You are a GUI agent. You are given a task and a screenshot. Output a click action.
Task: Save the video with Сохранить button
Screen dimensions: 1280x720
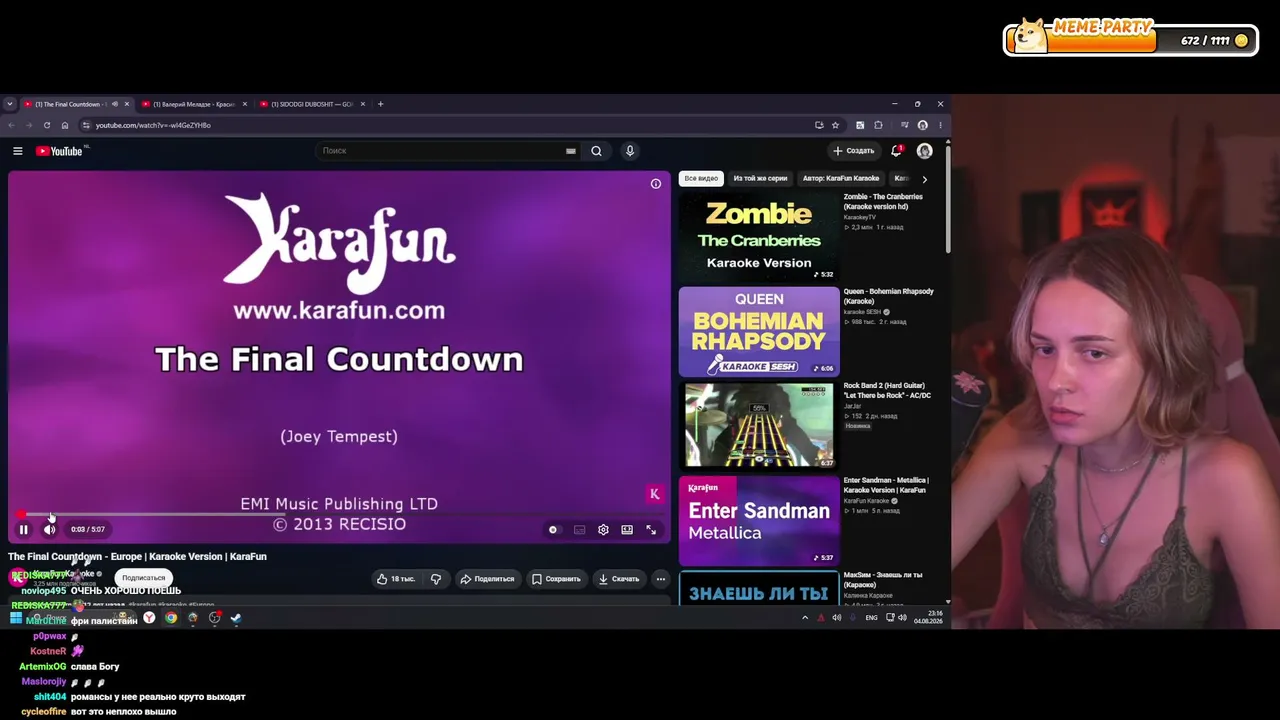(556, 579)
